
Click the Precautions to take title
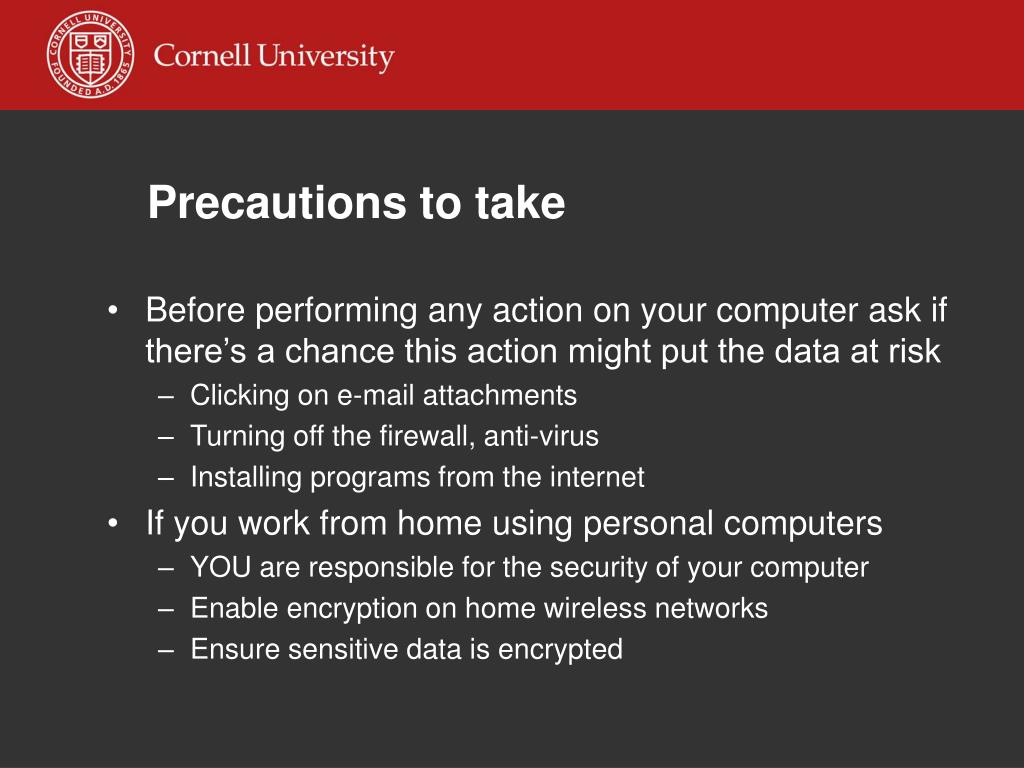tap(356, 202)
